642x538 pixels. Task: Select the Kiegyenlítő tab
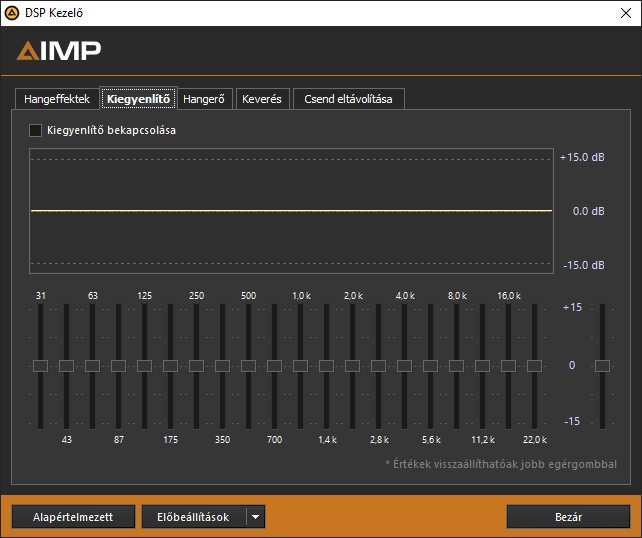point(138,99)
